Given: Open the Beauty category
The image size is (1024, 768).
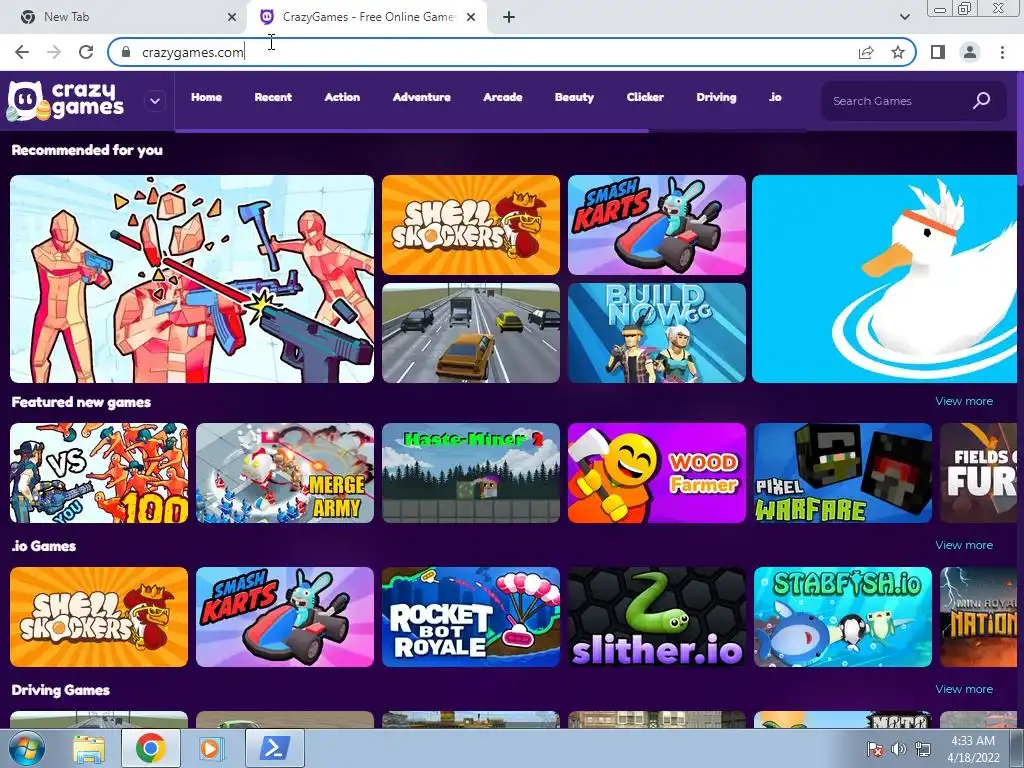Looking at the screenshot, I should click(574, 97).
